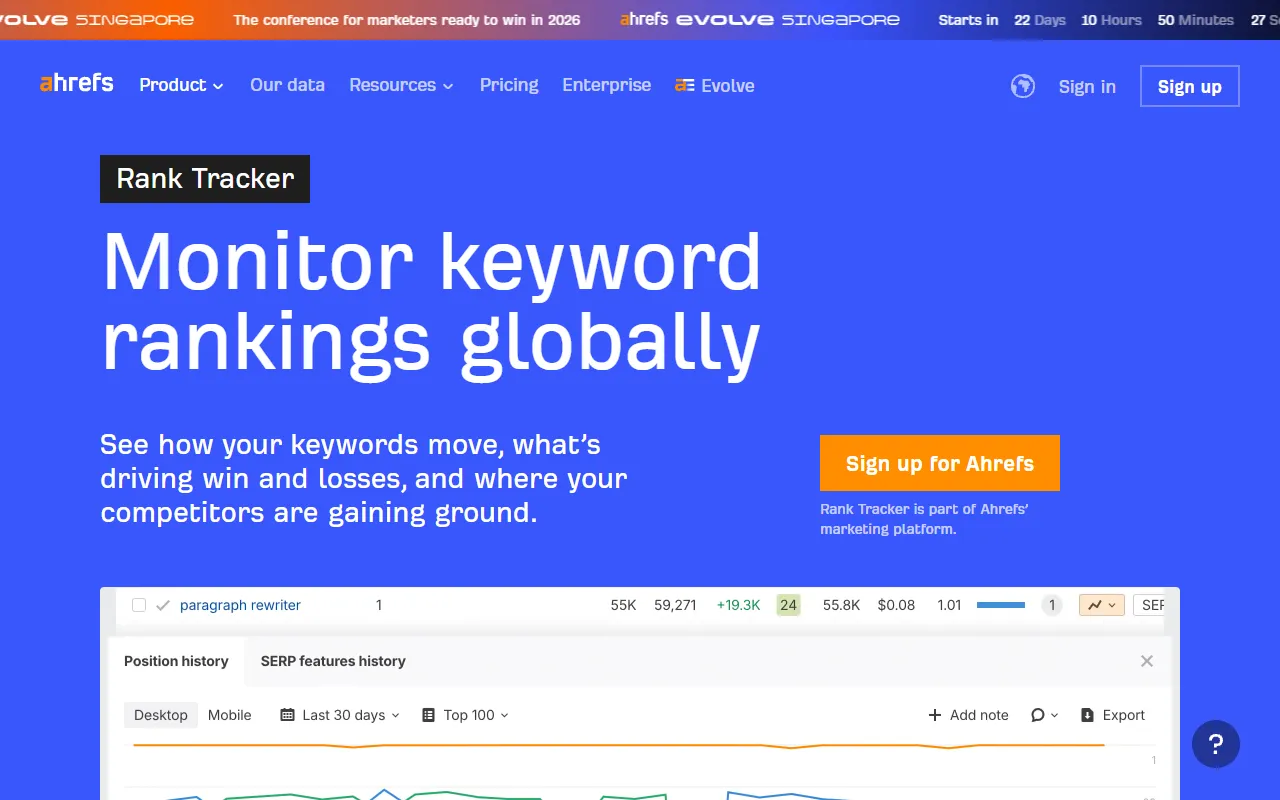Click the Export button text

coord(1124,715)
